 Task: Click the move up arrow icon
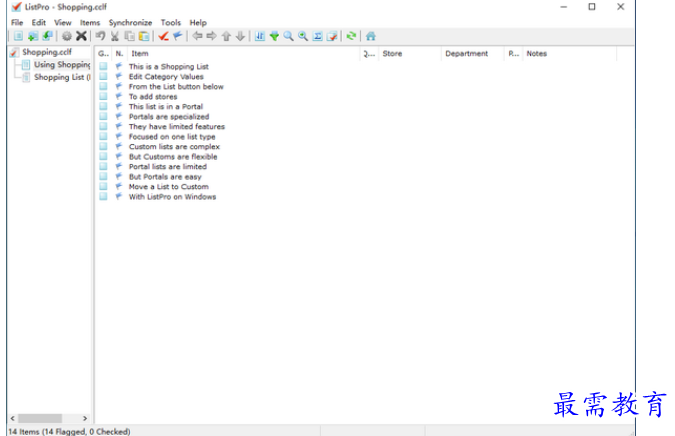(226, 36)
